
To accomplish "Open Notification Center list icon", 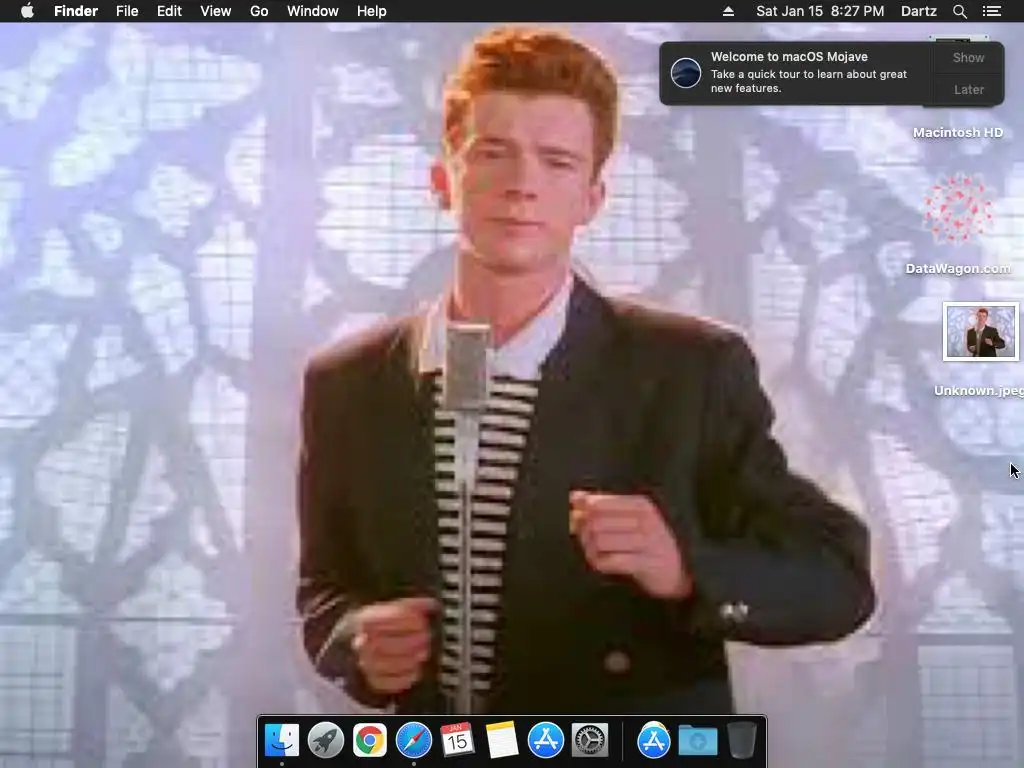I will pos(992,11).
